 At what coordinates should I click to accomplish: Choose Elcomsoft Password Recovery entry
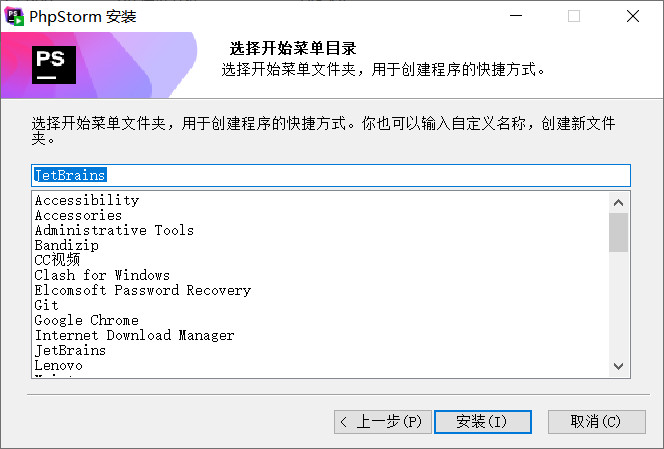tap(143, 290)
